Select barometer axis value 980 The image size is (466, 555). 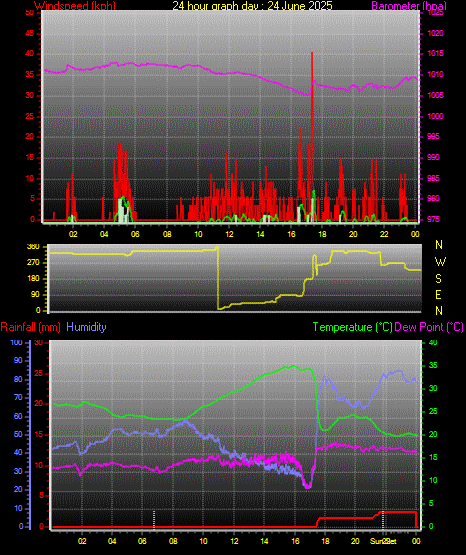click(433, 199)
